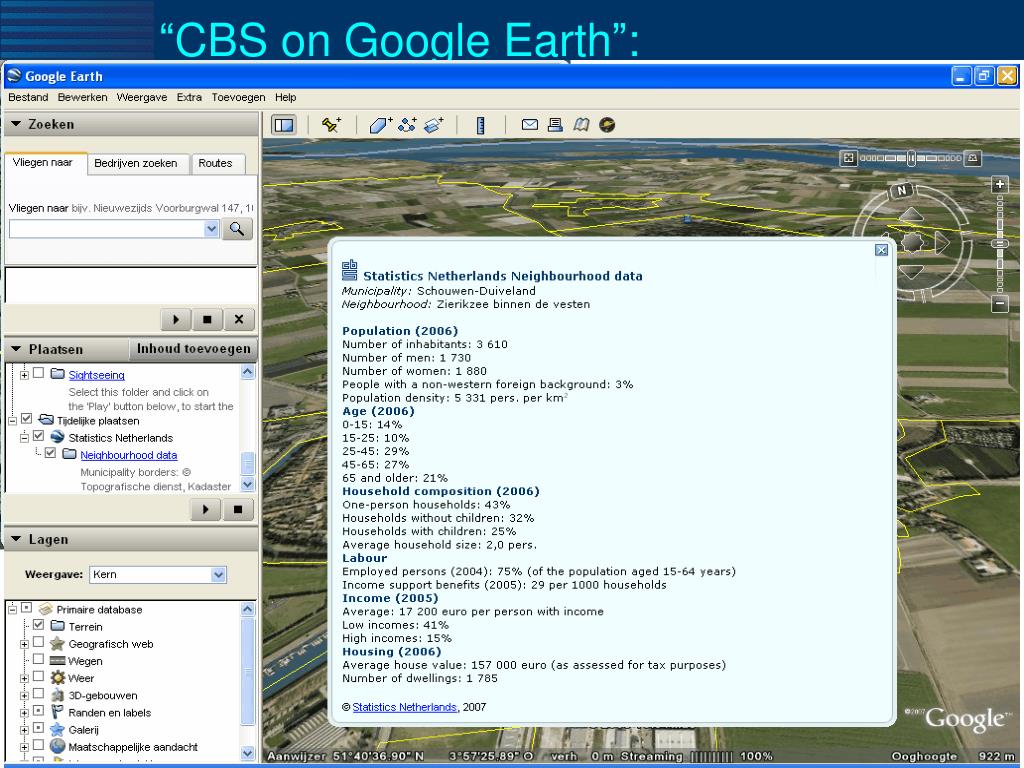Open Statistics Netherlands link in balloon

click(x=404, y=707)
